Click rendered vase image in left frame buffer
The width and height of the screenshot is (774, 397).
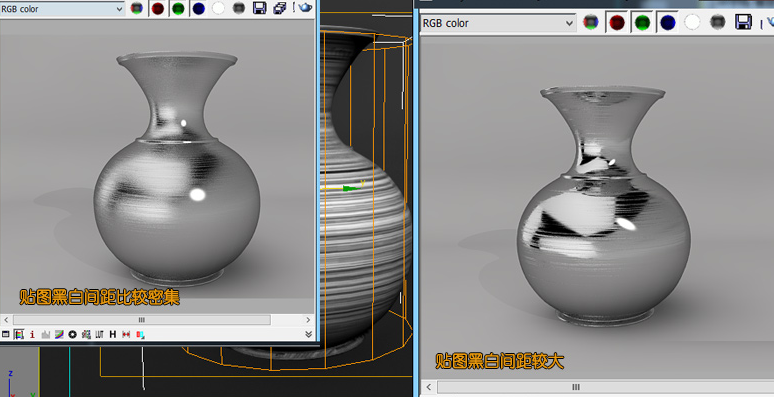177,168
